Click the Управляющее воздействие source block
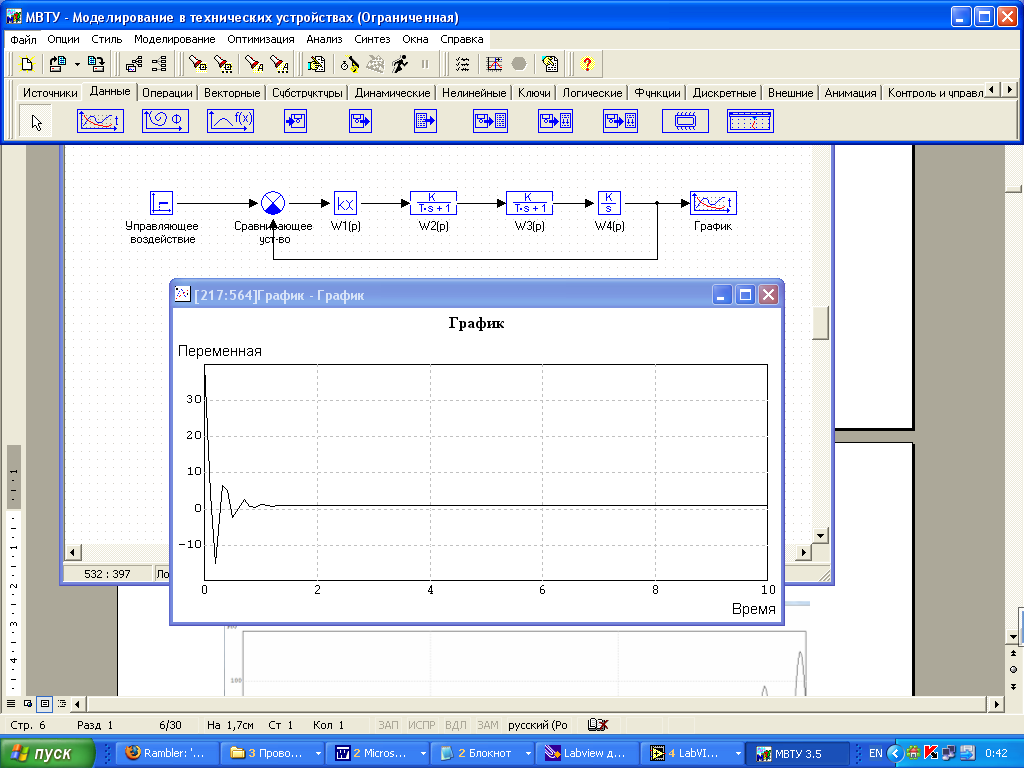The width and height of the screenshot is (1024, 768). click(x=161, y=203)
